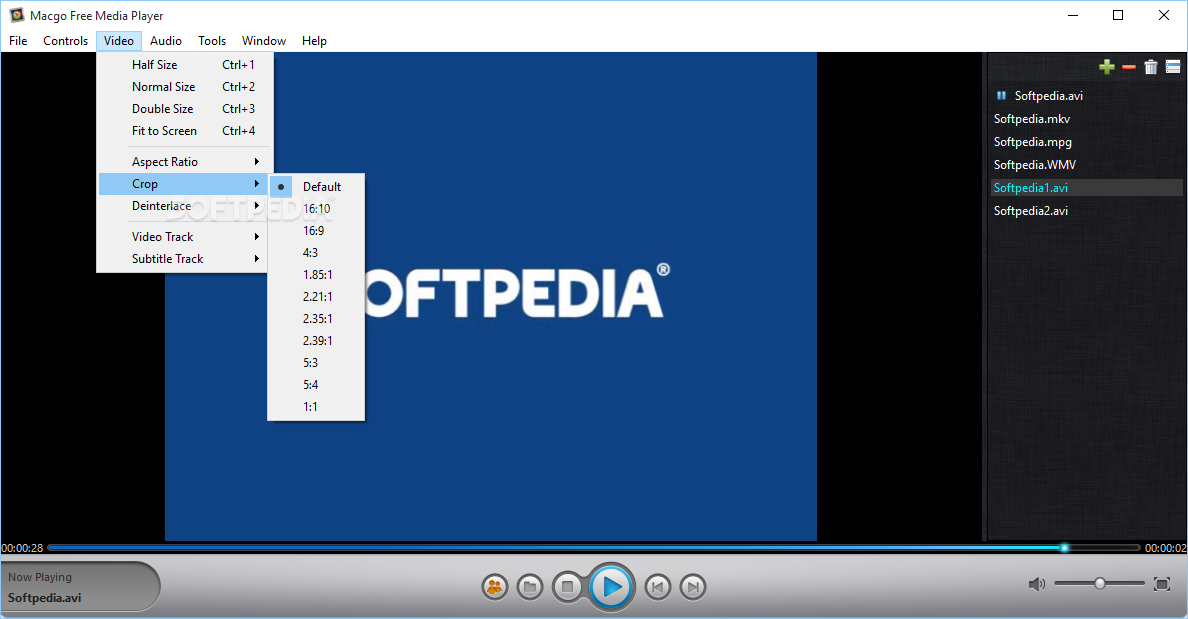Click the seek bar's played portion
The width and height of the screenshot is (1188, 619).
point(555,547)
